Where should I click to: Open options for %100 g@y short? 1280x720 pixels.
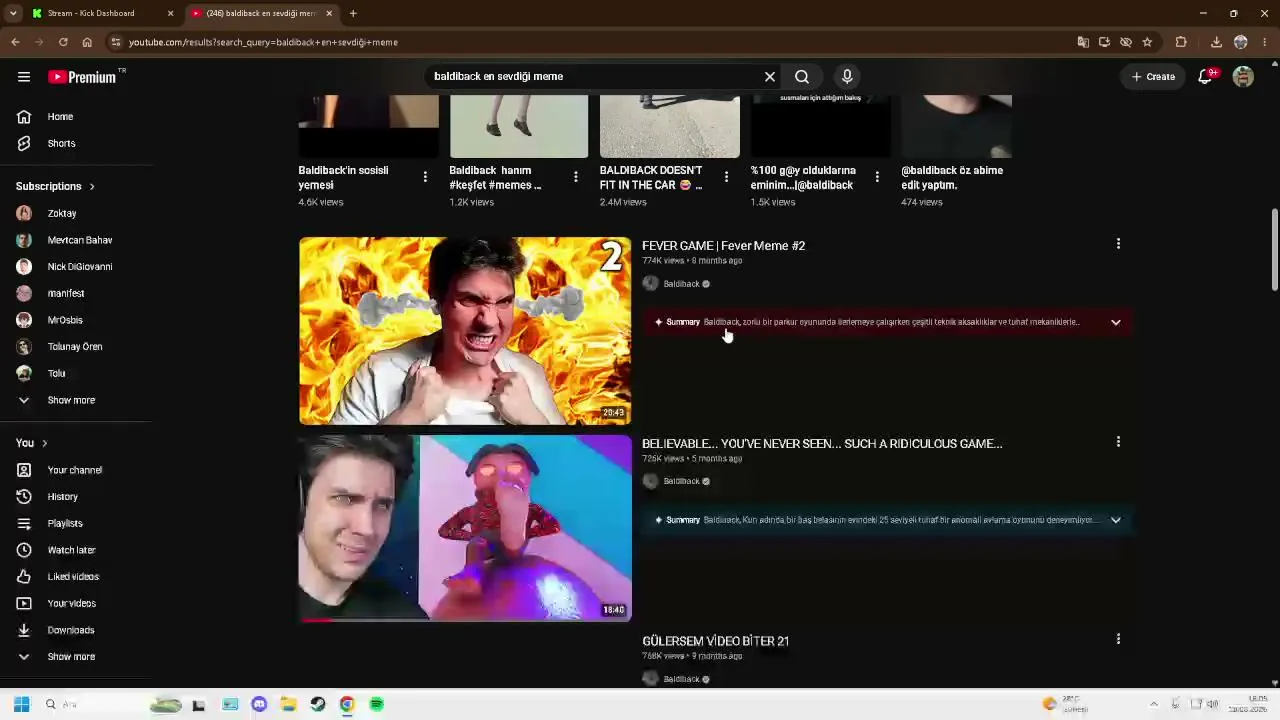click(x=877, y=177)
